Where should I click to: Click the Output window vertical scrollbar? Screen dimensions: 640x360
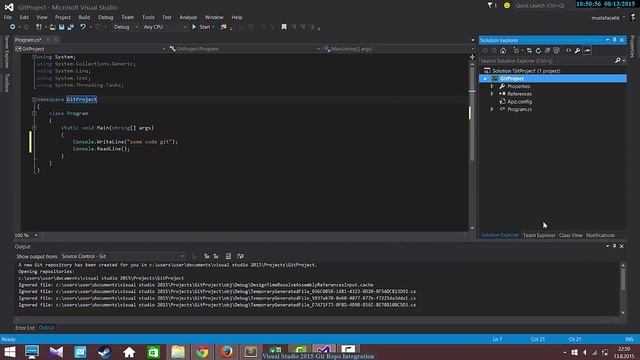click(623, 289)
